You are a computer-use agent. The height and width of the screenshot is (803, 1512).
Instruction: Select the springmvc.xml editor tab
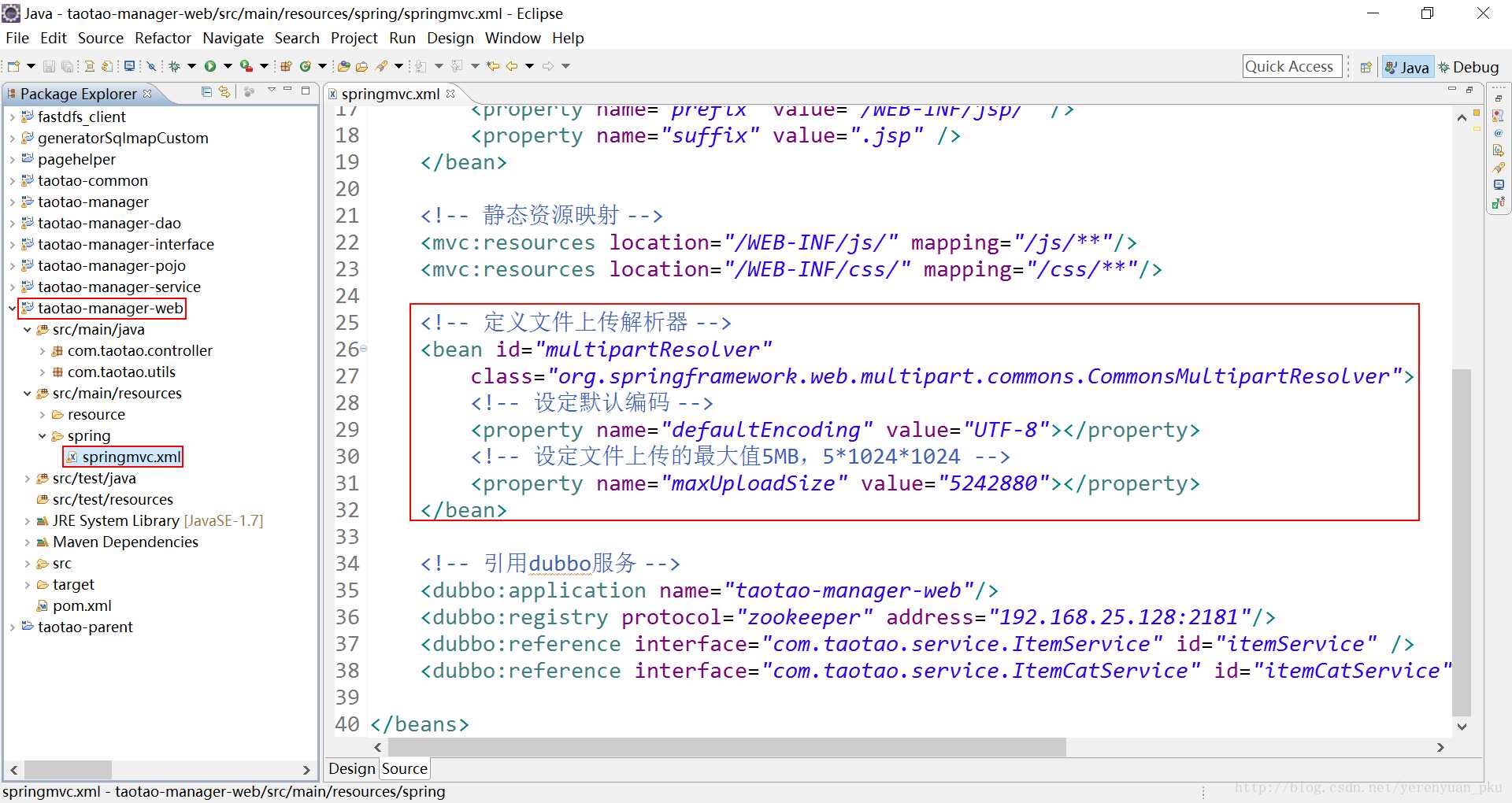point(390,94)
